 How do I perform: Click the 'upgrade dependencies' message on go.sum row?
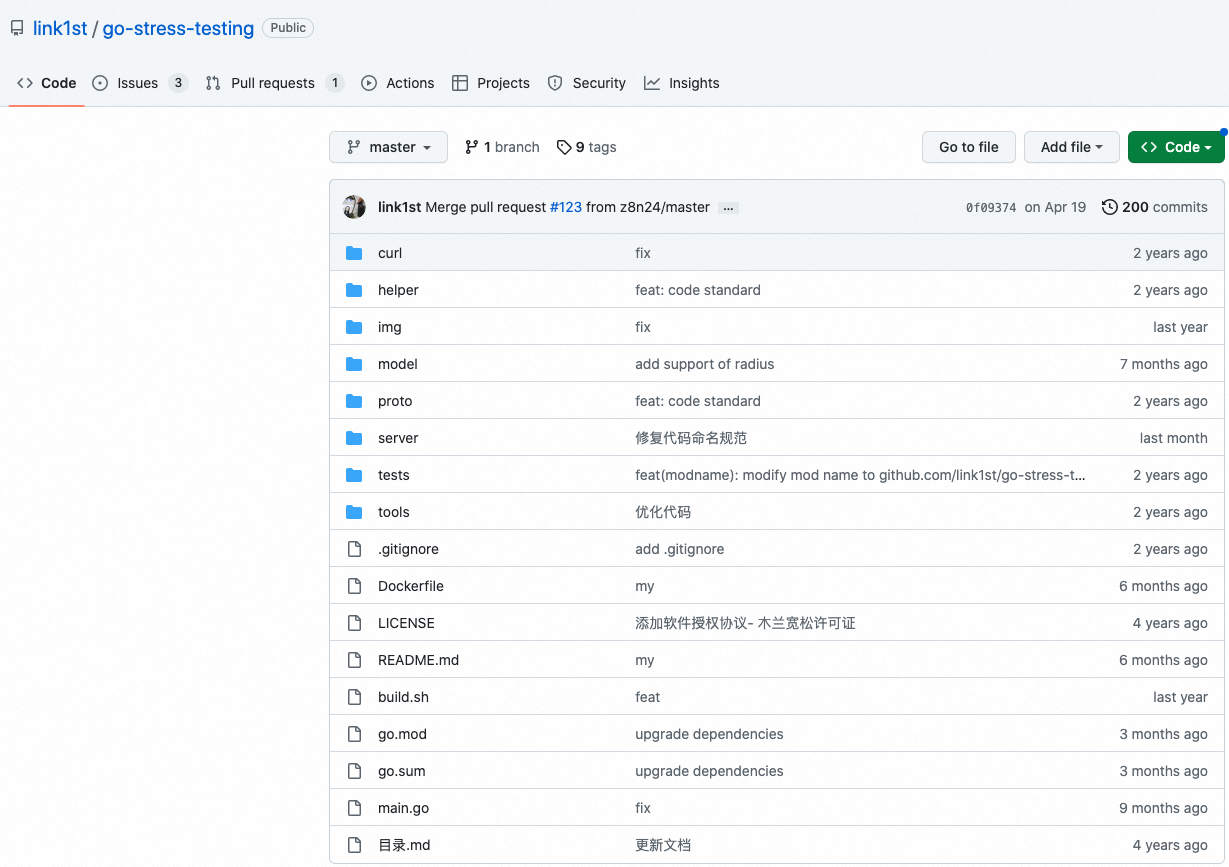709,771
